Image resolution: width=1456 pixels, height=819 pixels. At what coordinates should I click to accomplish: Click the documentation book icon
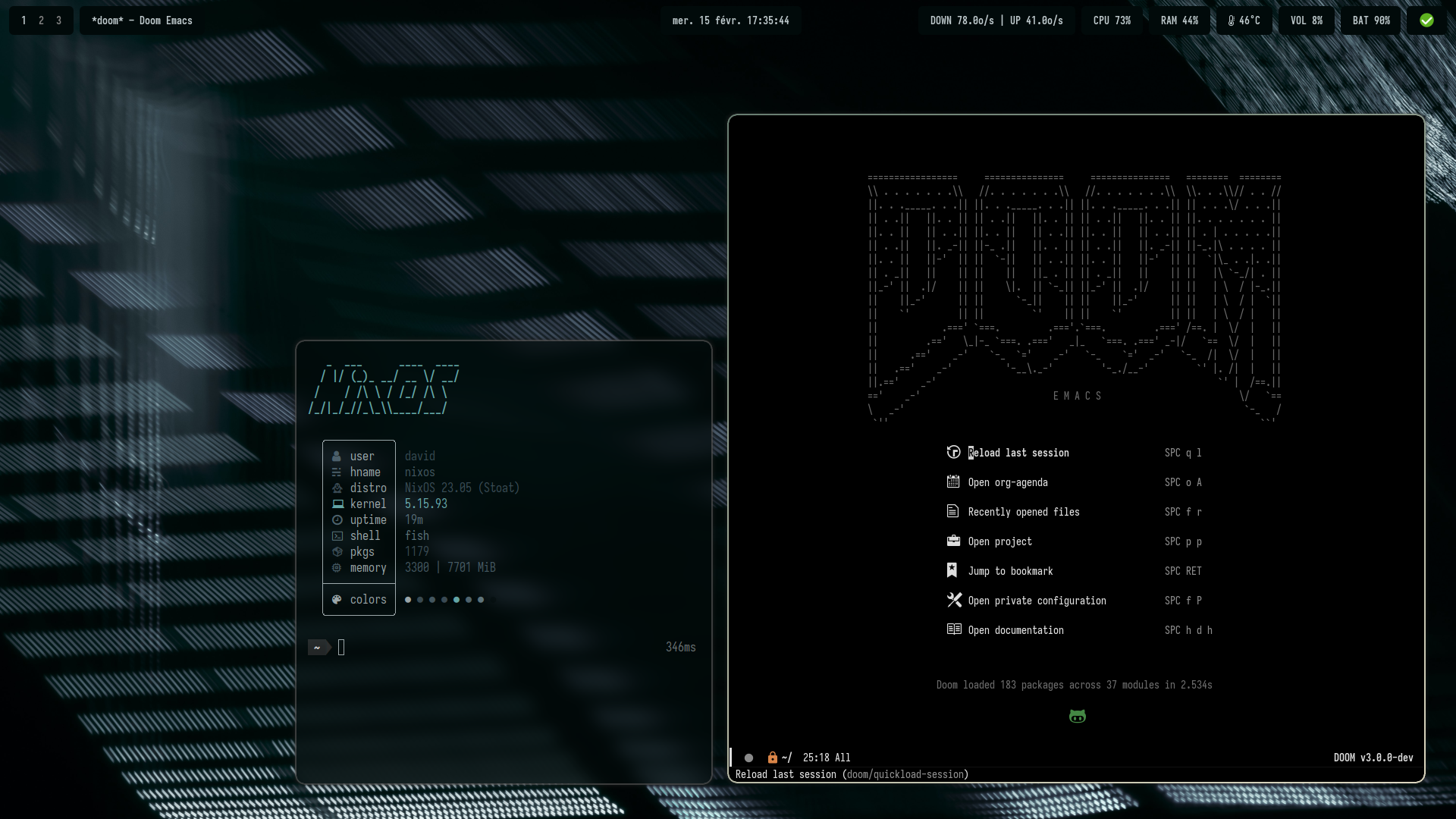click(x=954, y=629)
